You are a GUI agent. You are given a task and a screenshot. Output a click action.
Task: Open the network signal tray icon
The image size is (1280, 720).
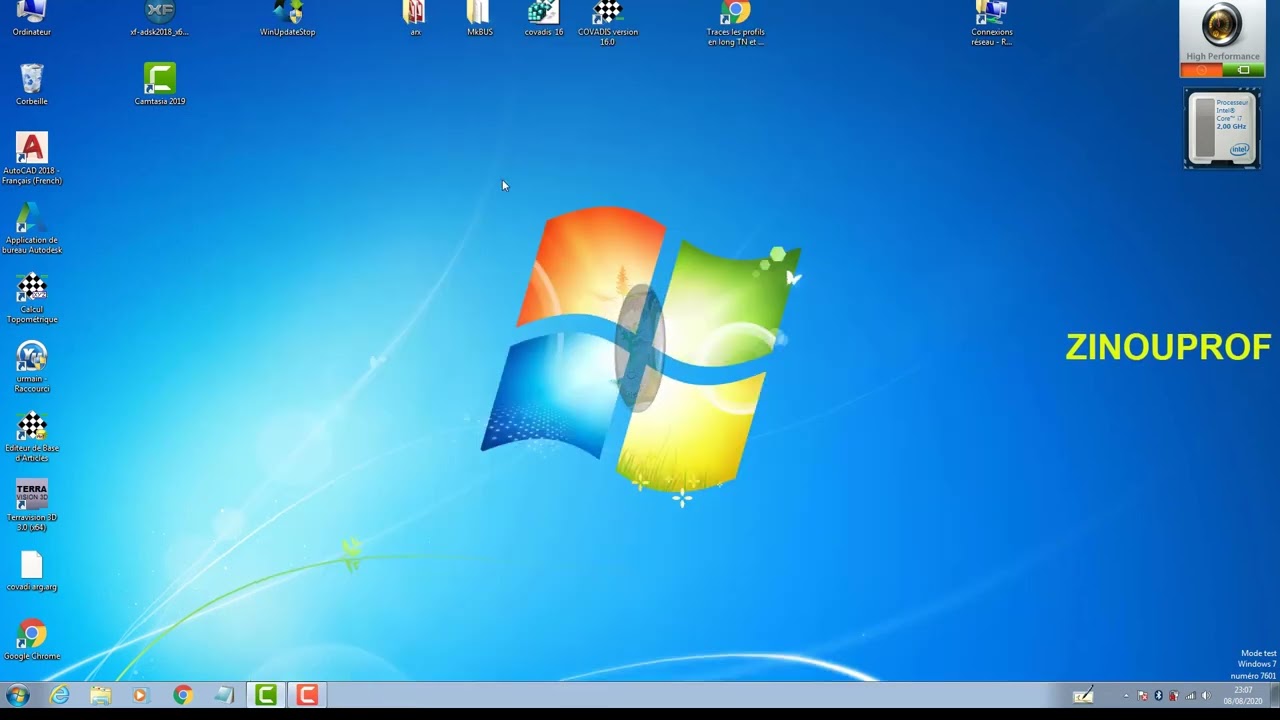(x=1190, y=695)
